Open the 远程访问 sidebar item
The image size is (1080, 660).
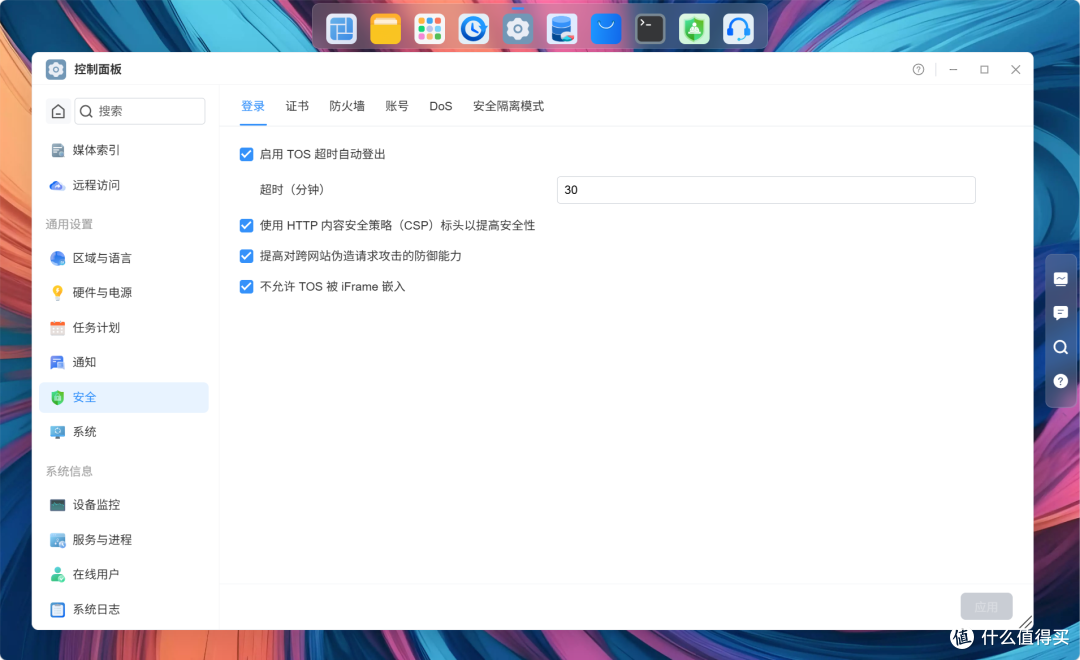[124, 185]
